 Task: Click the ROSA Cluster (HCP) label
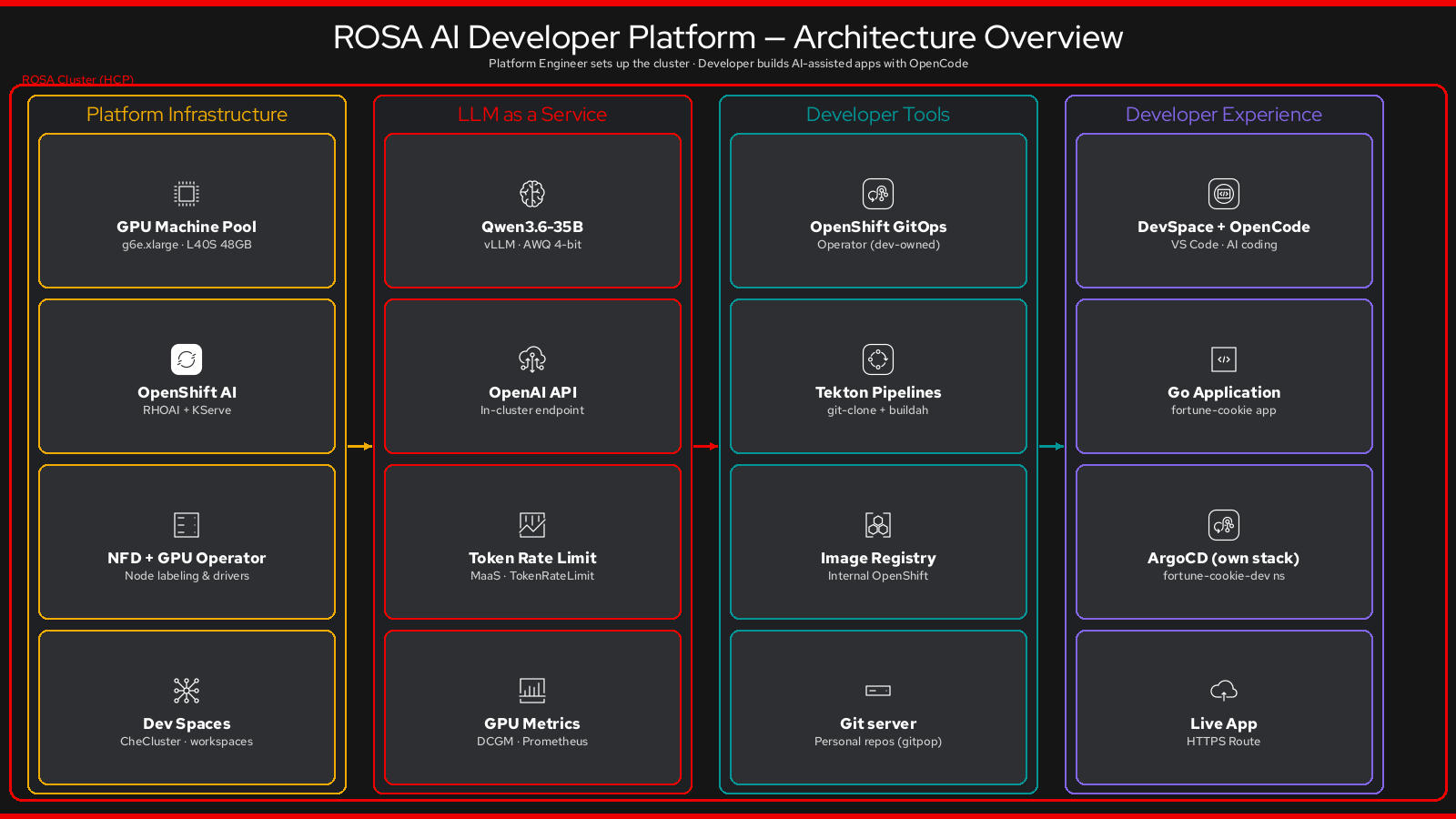click(x=77, y=80)
